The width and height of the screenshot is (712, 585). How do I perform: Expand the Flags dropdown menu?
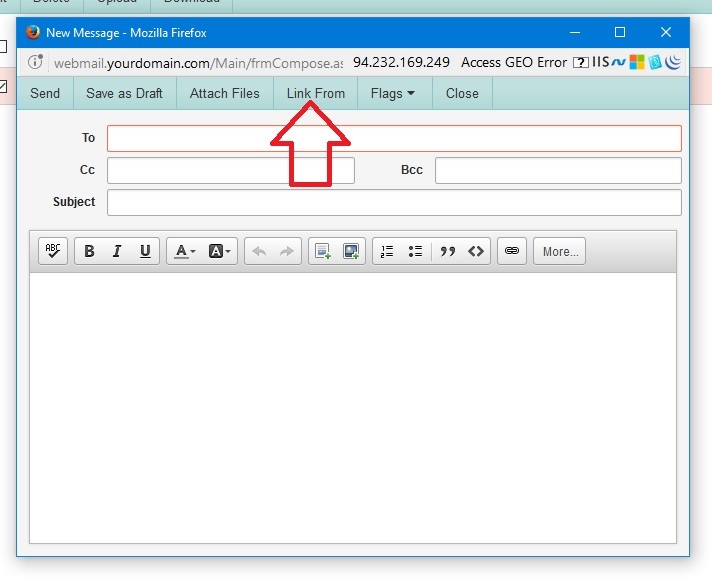coord(392,93)
